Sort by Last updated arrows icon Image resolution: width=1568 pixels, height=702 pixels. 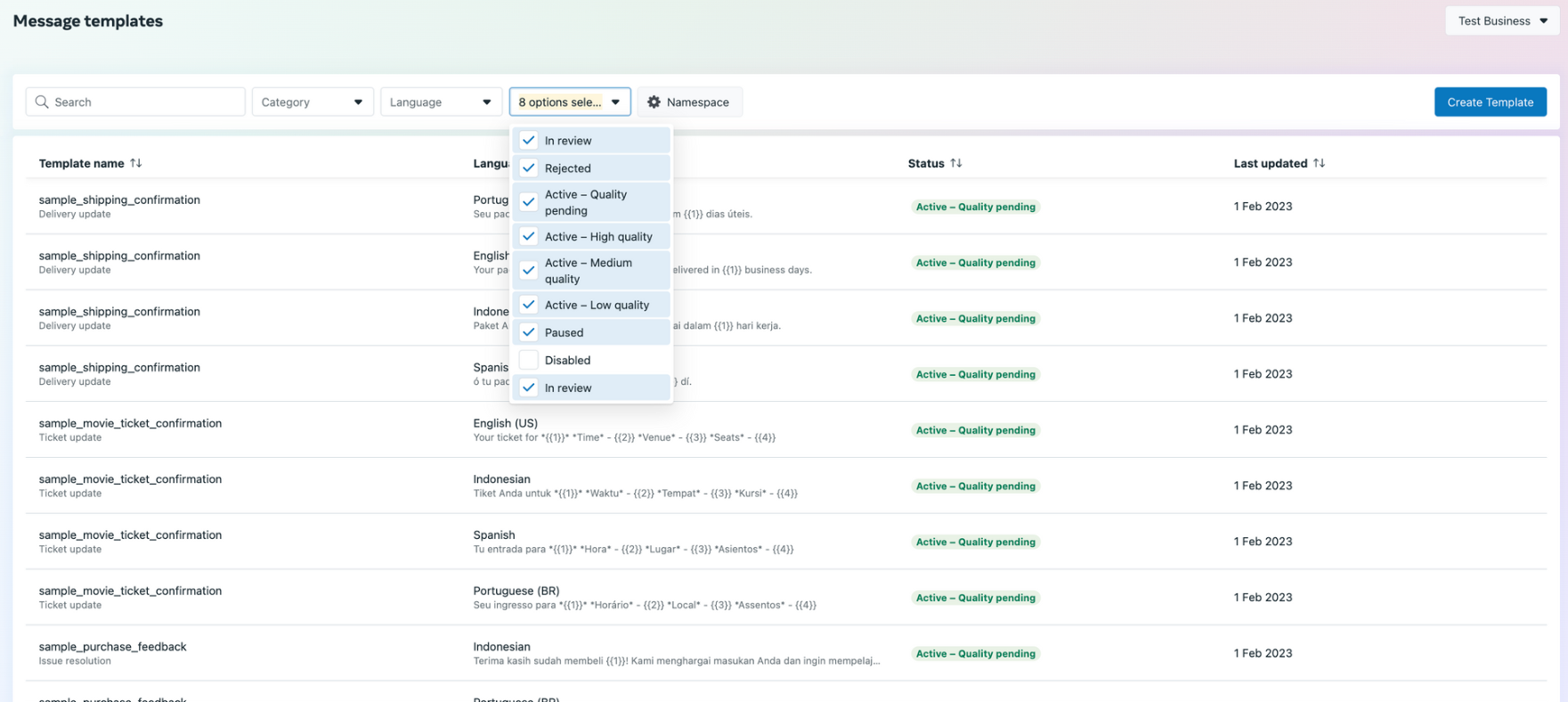(1320, 163)
